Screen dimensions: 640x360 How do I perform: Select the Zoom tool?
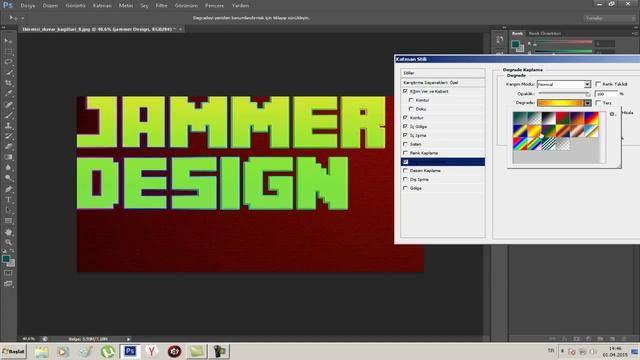(x=8, y=242)
